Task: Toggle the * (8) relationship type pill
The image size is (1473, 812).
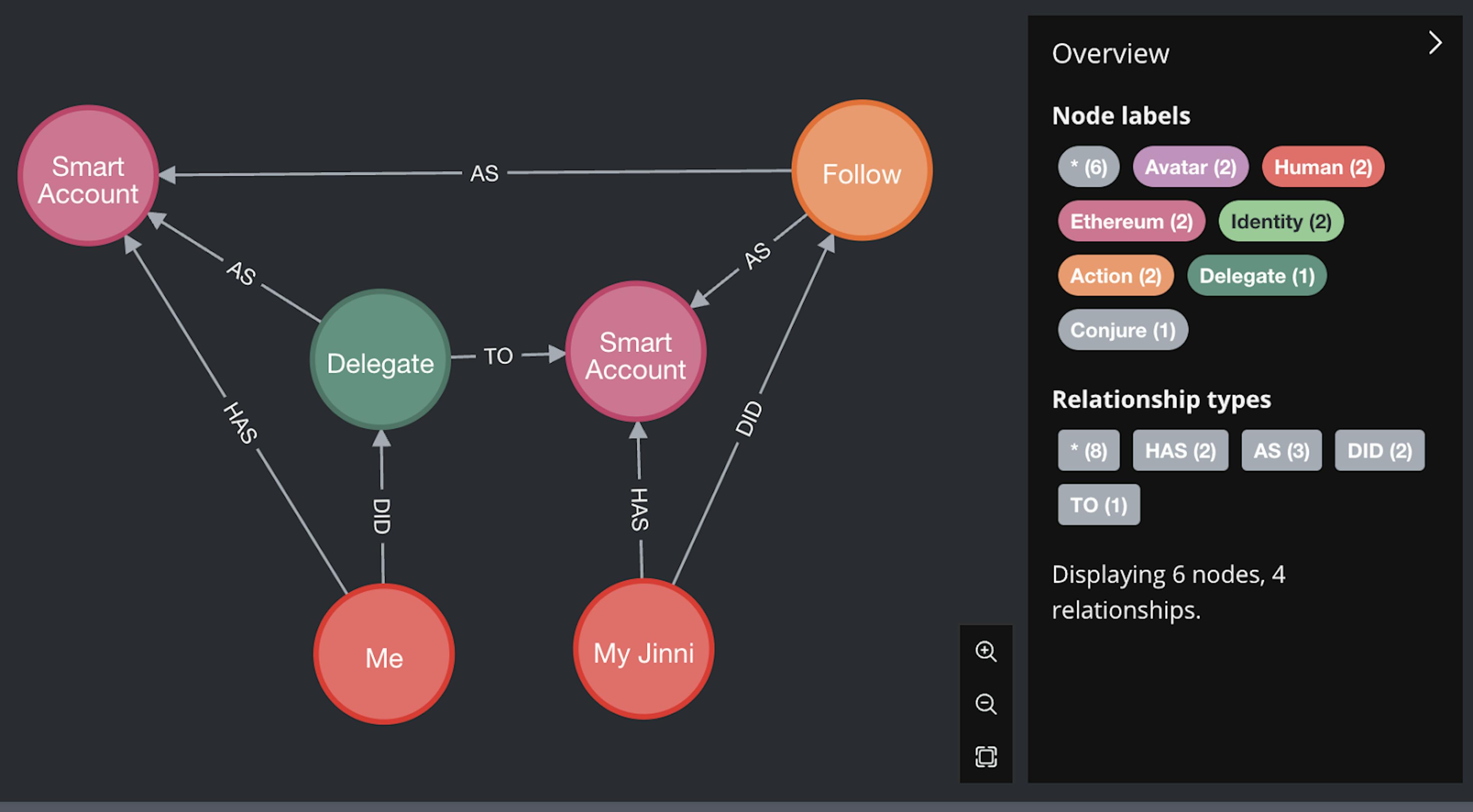Action: coord(1088,451)
